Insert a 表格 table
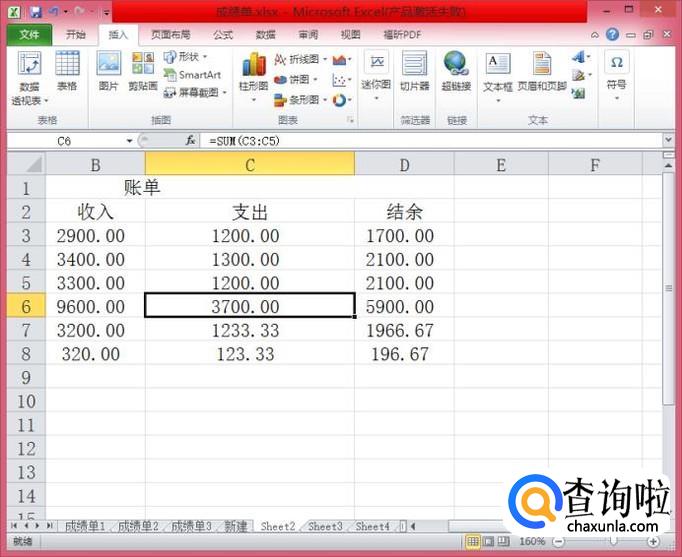Viewport: 682px width, 557px height. click(67, 72)
